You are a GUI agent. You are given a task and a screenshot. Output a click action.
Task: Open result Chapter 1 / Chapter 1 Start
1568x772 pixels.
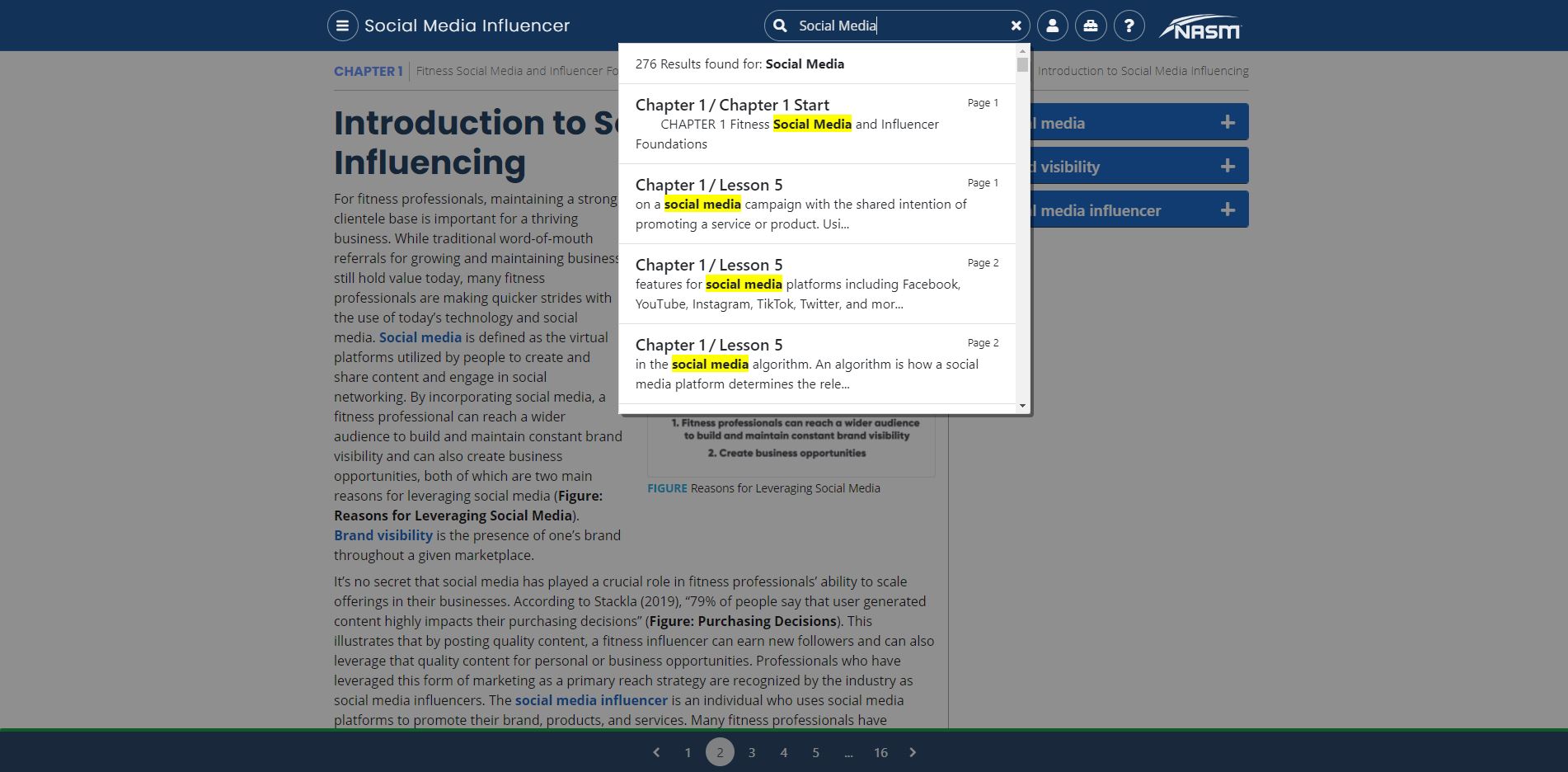(x=817, y=124)
